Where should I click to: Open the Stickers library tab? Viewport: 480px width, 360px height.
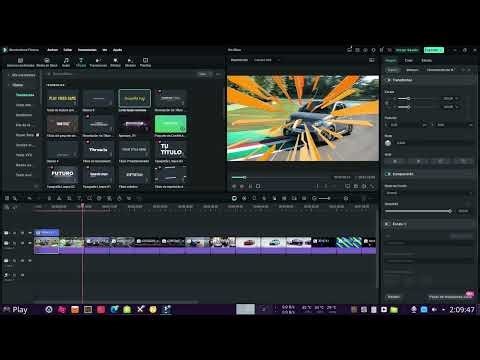(130, 62)
